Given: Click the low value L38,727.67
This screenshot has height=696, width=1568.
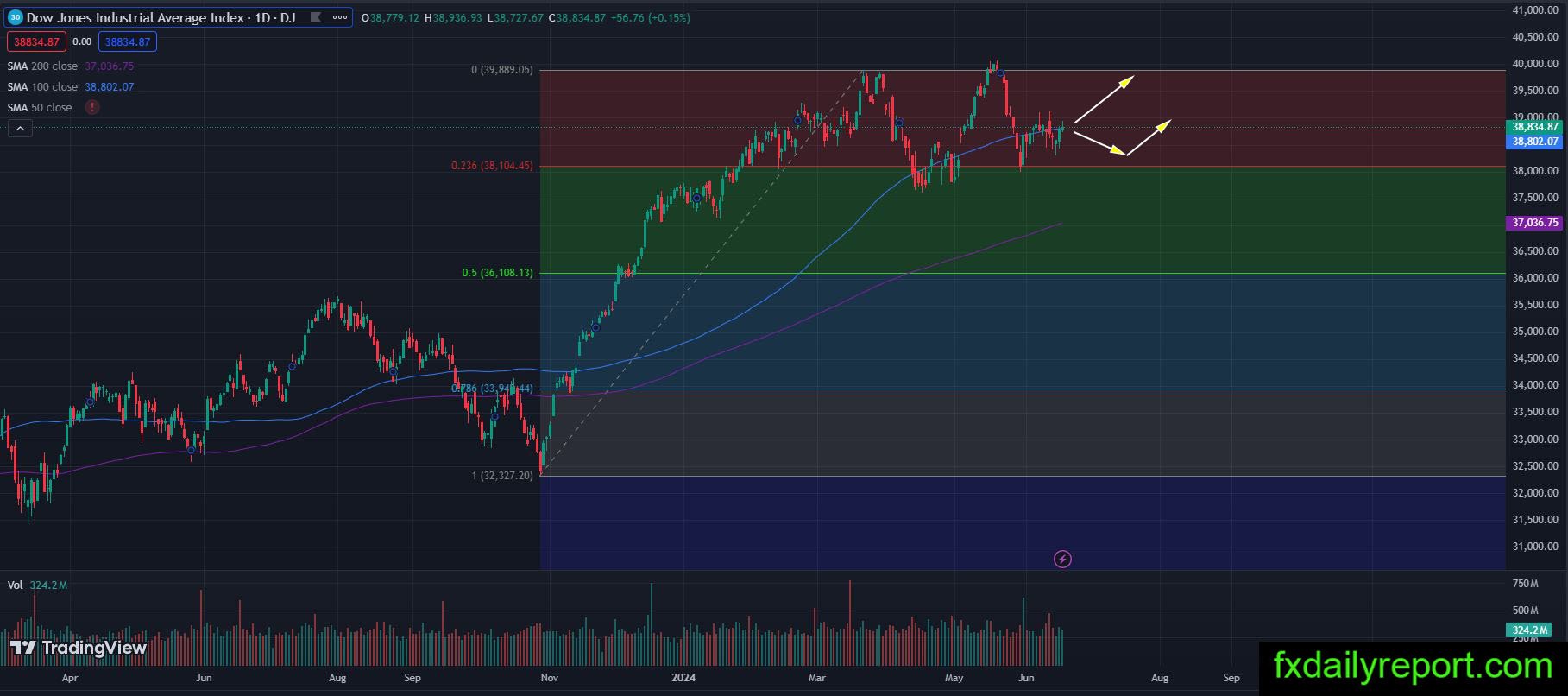Looking at the screenshot, I should tap(515, 17).
